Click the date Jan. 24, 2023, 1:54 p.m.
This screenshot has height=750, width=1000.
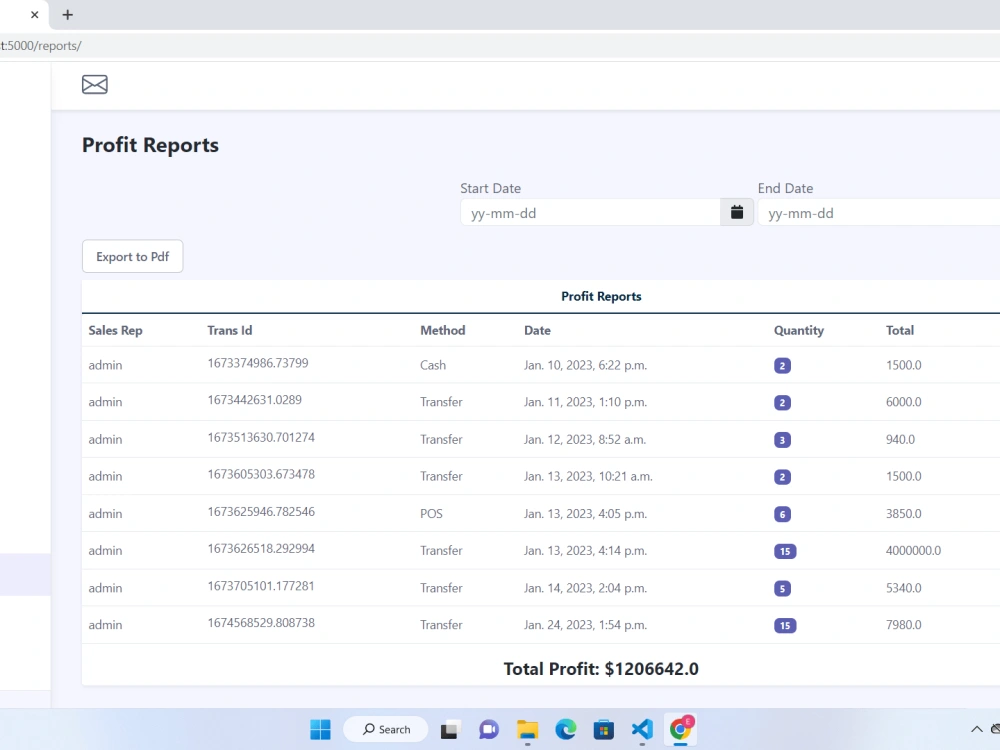point(585,625)
